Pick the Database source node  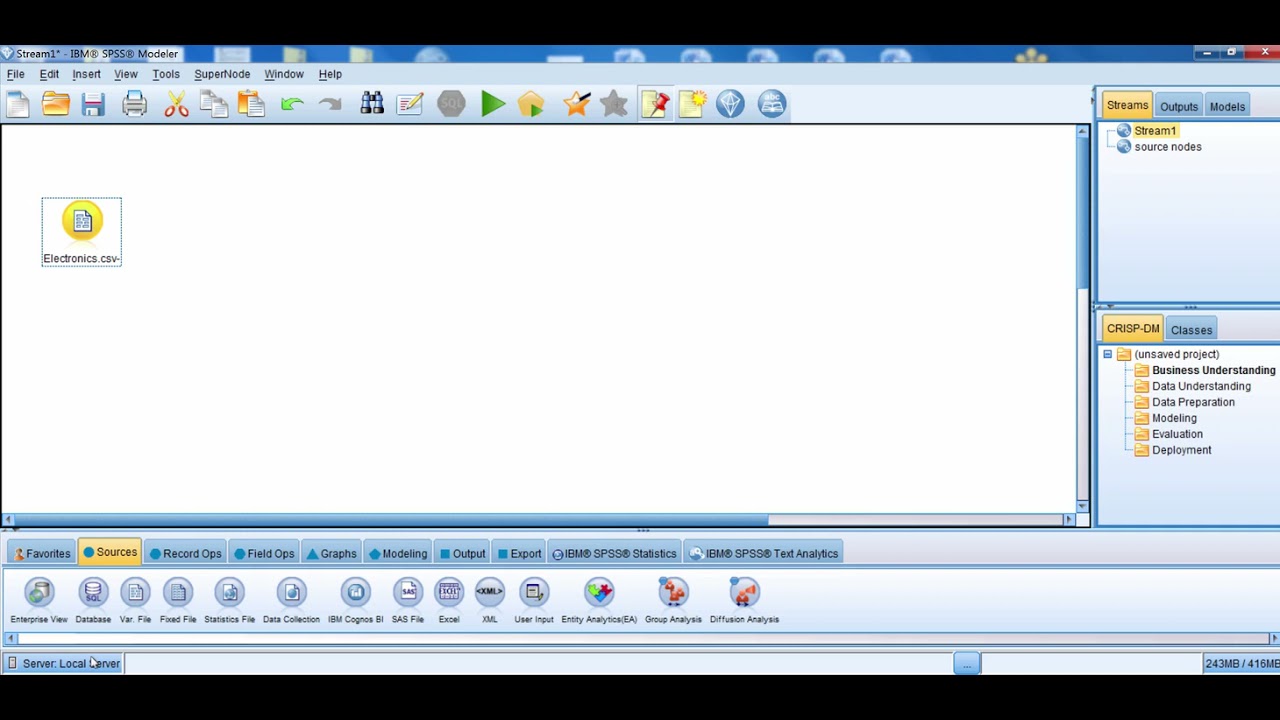[93, 601]
